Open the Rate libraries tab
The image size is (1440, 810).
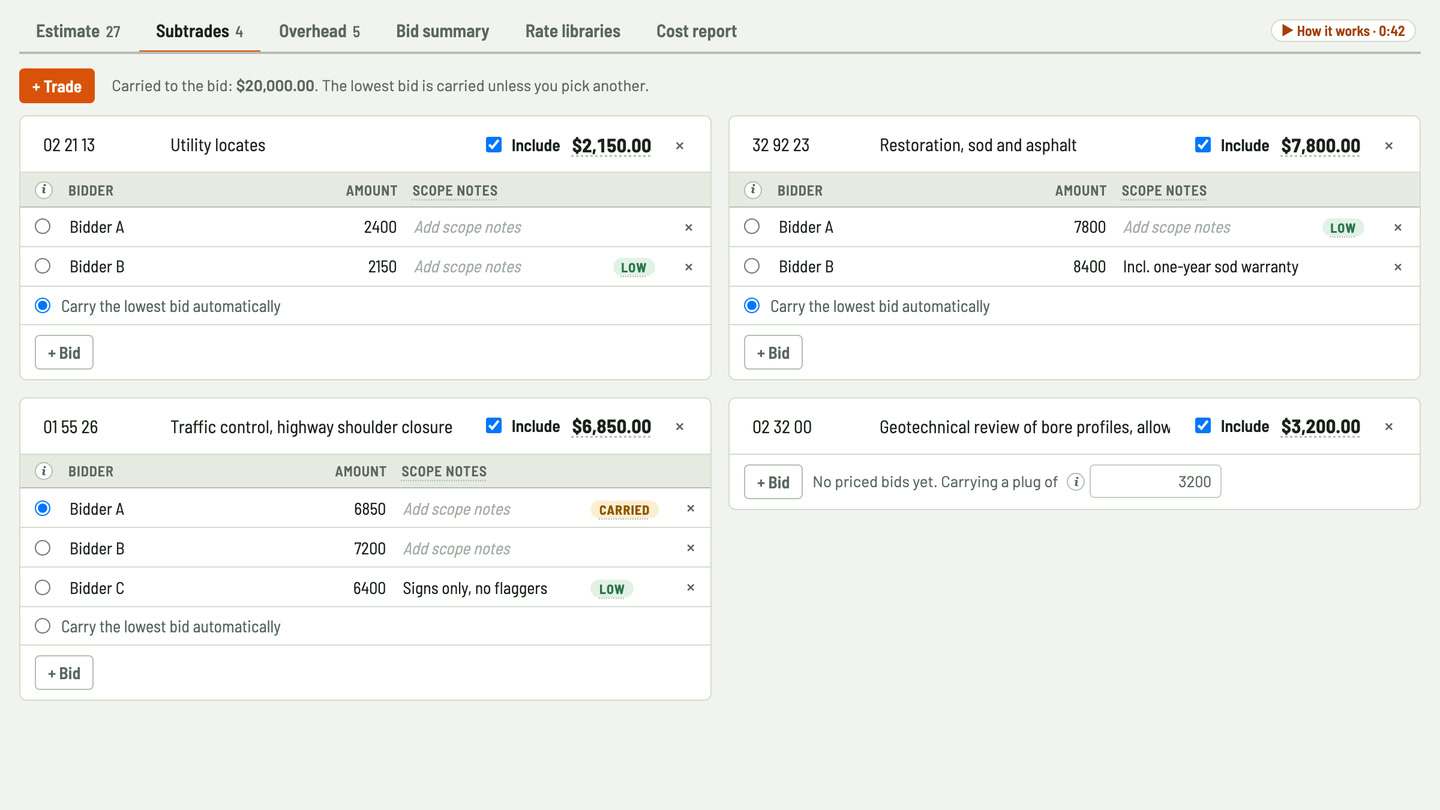click(573, 31)
